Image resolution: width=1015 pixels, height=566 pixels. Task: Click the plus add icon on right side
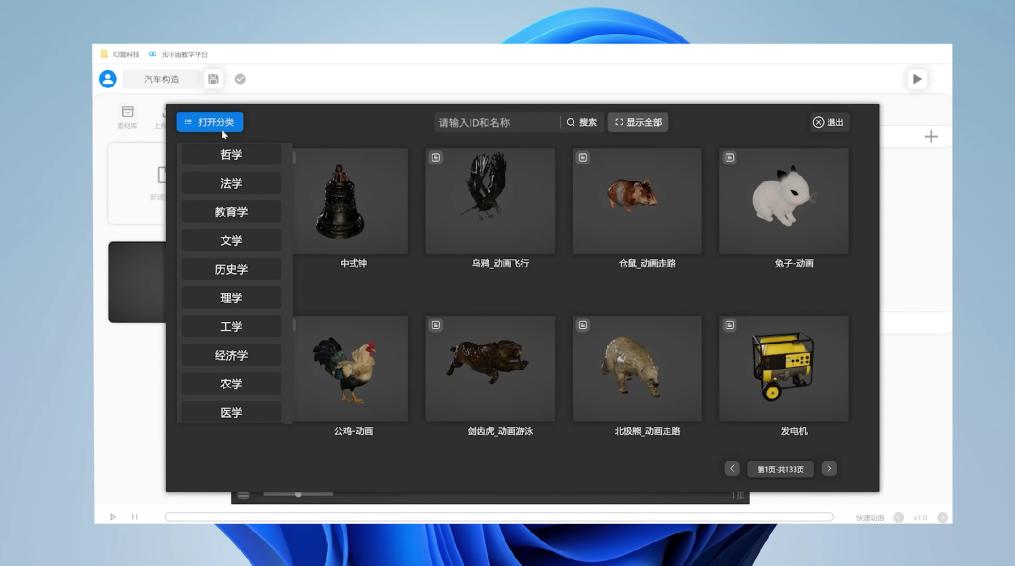931,137
